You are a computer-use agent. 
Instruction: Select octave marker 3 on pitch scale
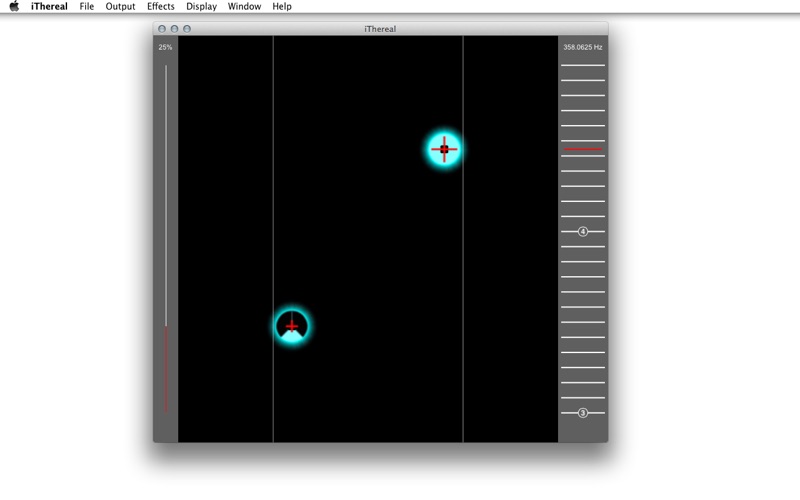(583, 413)
